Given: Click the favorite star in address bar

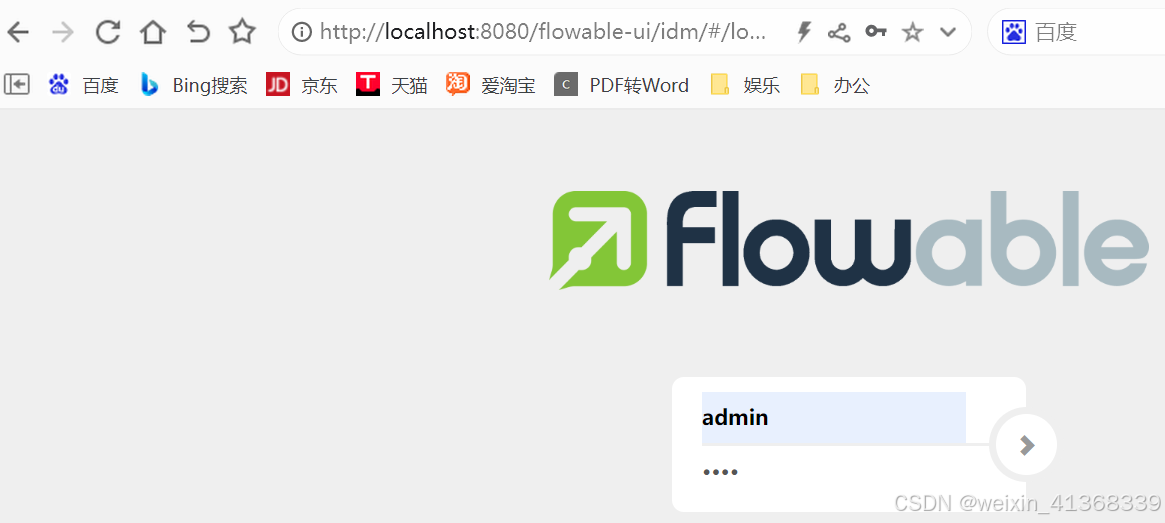Looking at the screenshot, I should (912, 32).
